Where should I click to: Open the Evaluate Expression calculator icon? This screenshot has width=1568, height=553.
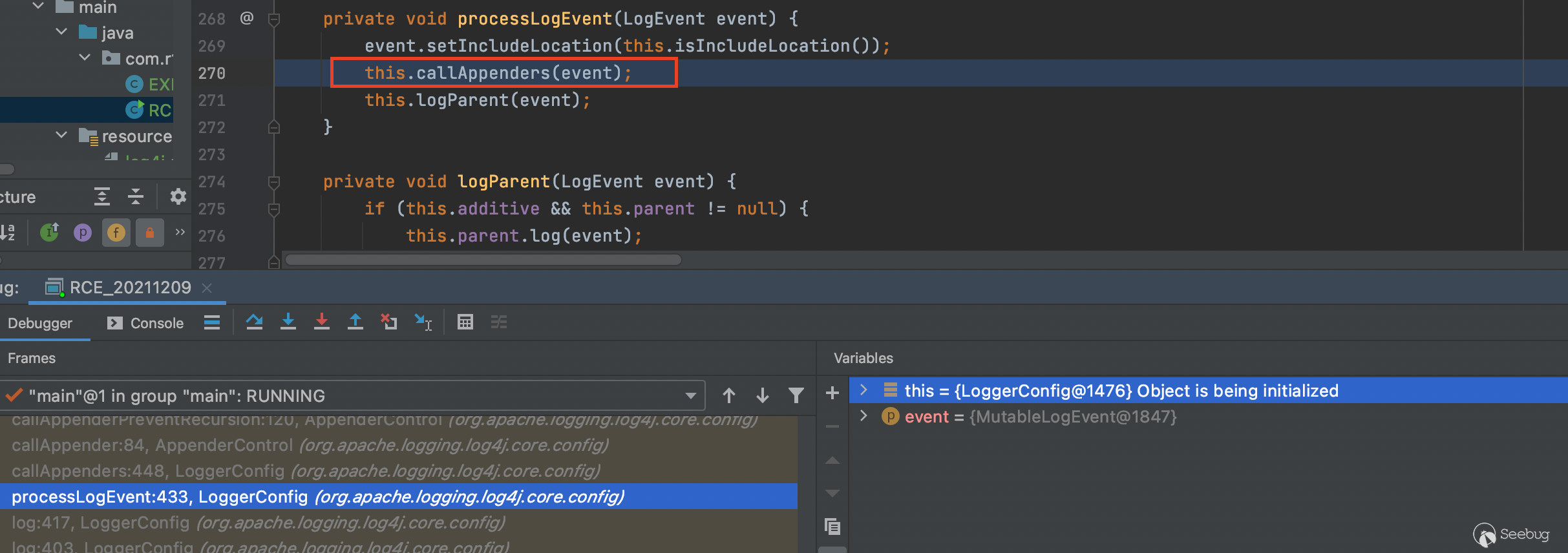coord(465,322)
